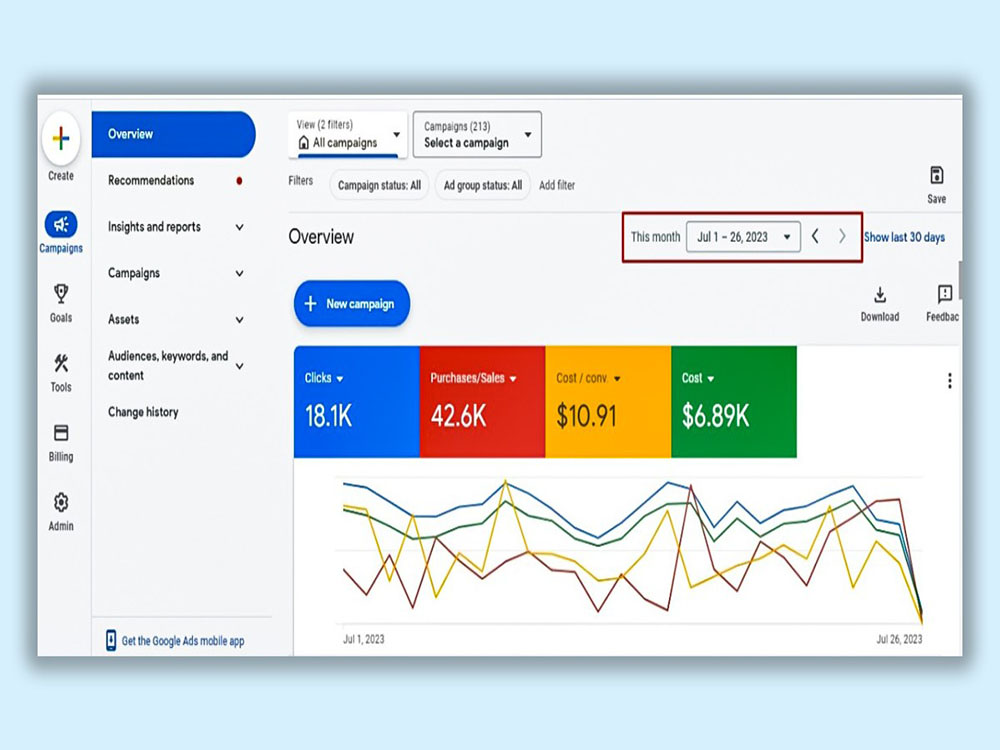Go to next date range arrow
Screen dimensions: 1000x750
tap(842, 237)
